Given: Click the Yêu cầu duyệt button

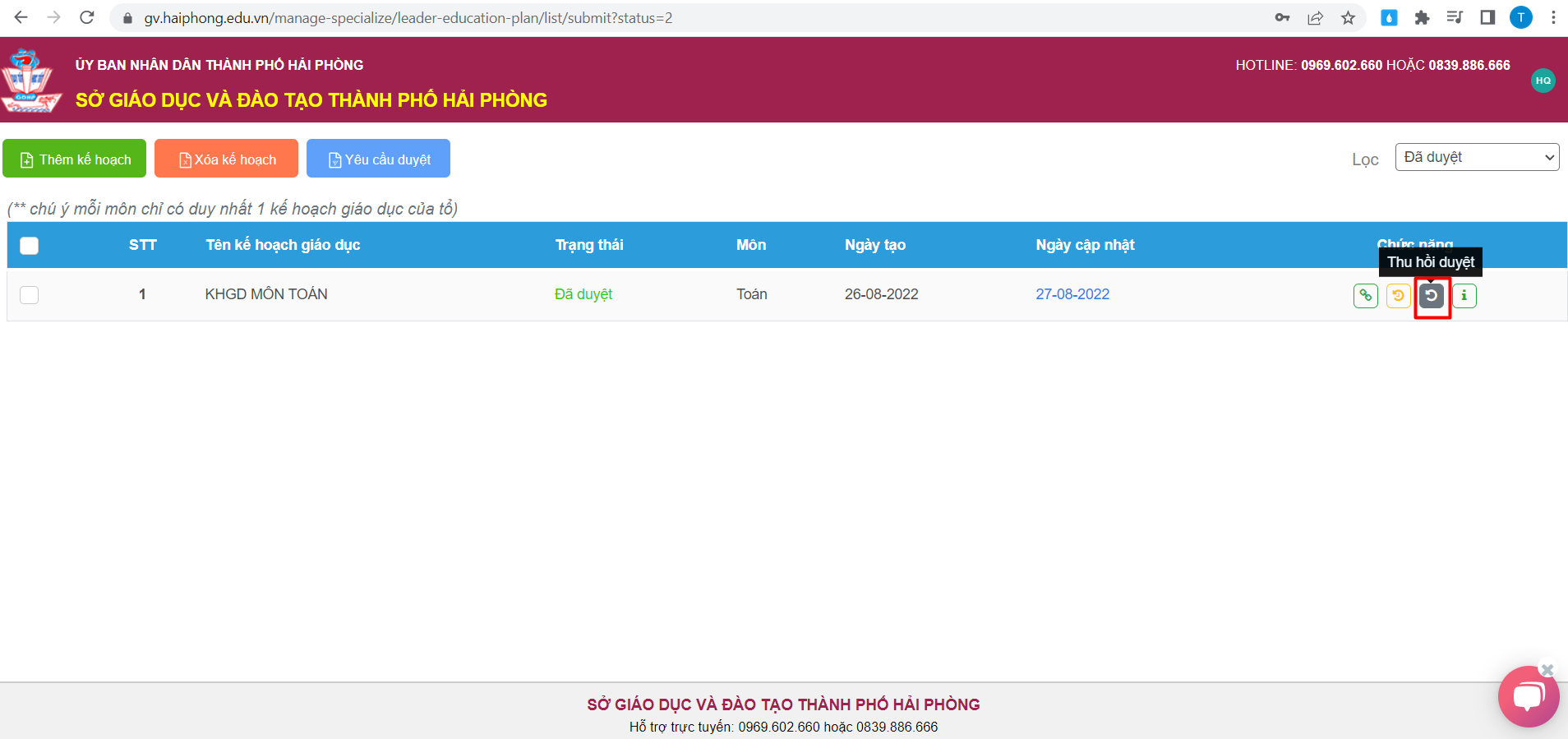Looking at the screenshot, I should 378,159.
